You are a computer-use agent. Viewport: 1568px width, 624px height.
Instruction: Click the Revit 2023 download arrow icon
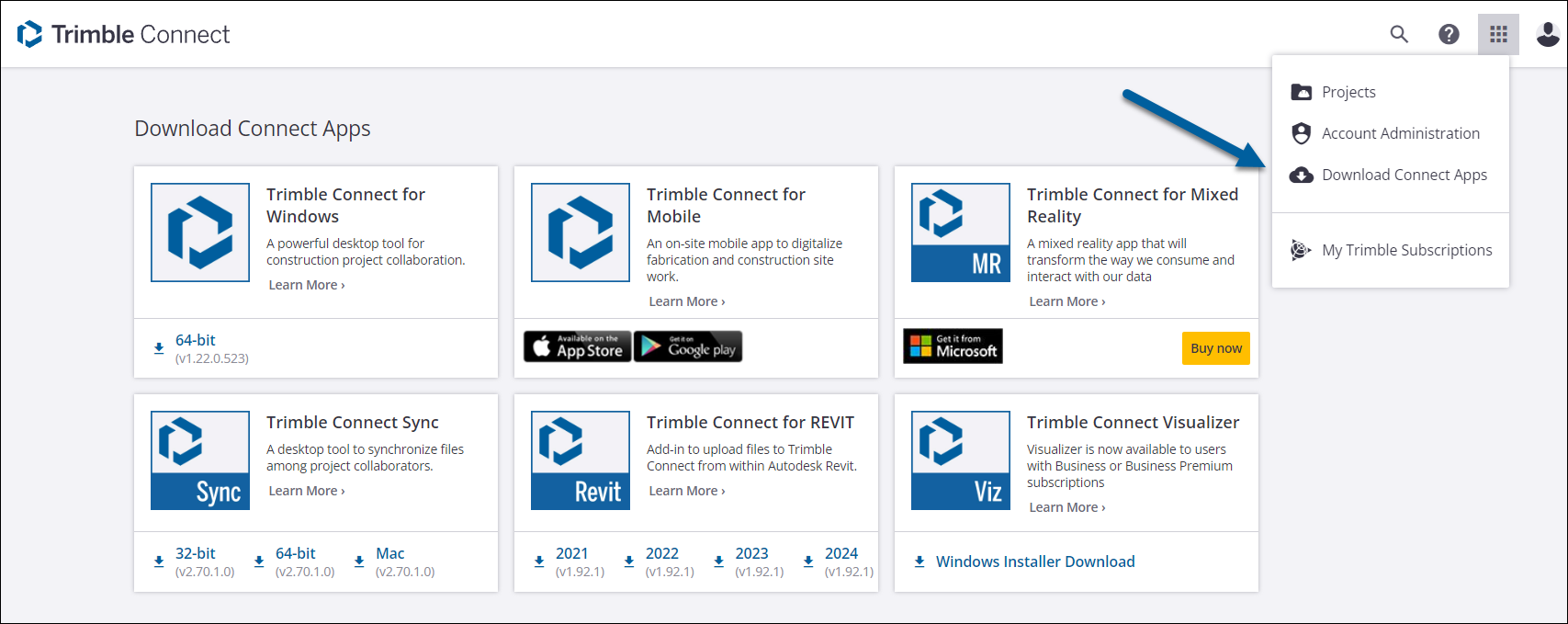pyautogui.click(x=719, y=562)
